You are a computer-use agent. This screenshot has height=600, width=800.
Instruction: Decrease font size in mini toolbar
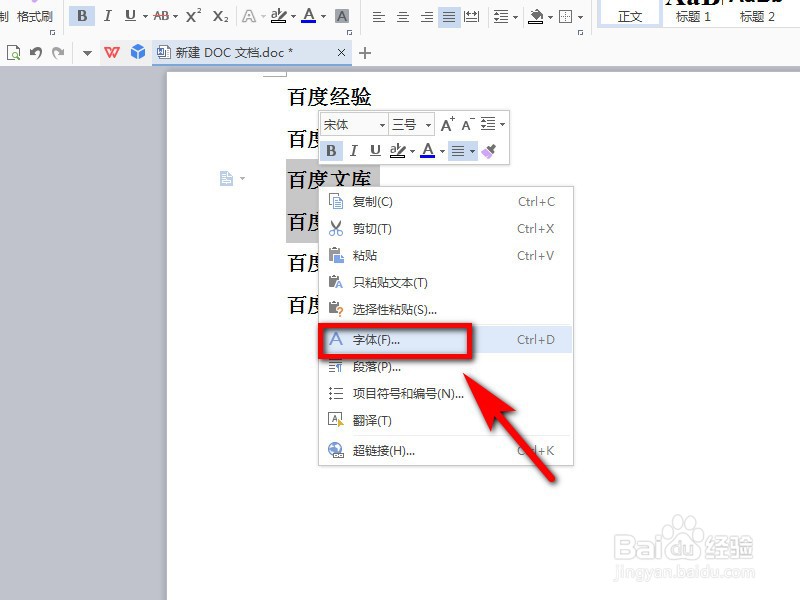[x=467, y=124]
